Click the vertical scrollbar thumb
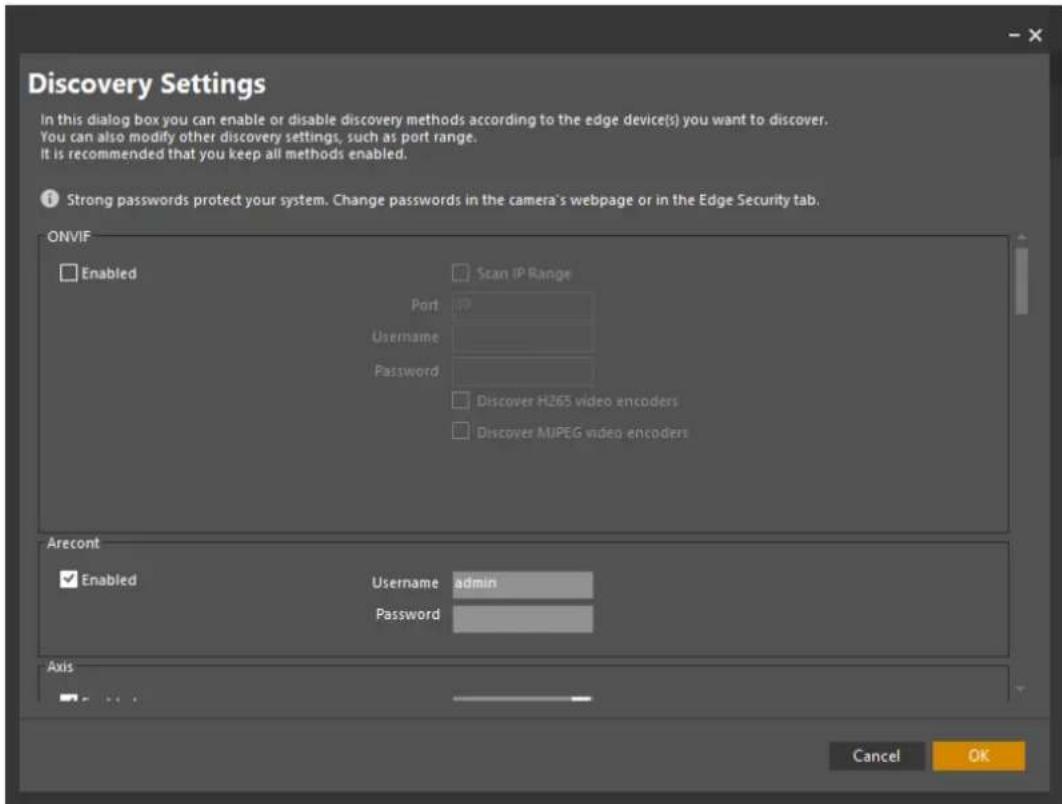This screenshot has width=1062, height=804. click(x=1022, y=281)
